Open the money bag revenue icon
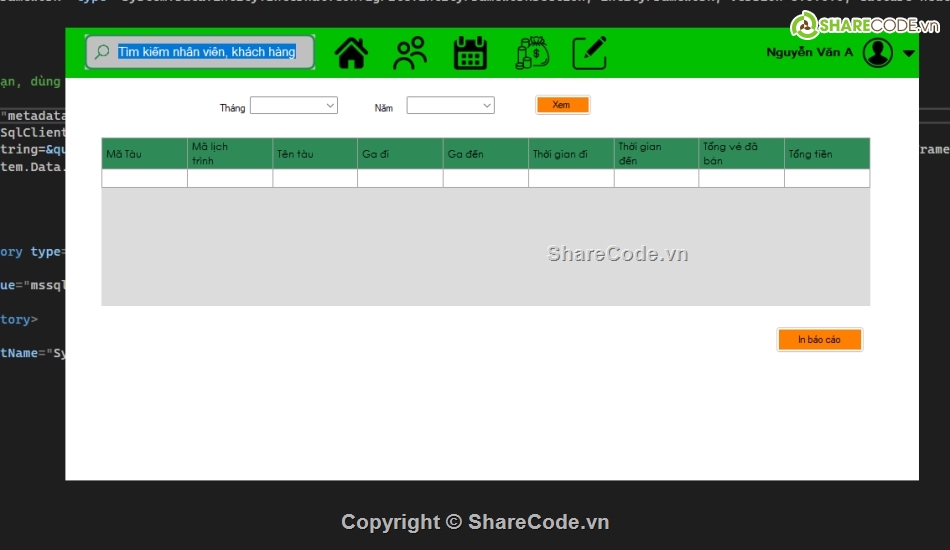The height and width of the screenshot is (550, 950). tap(531, 53)
